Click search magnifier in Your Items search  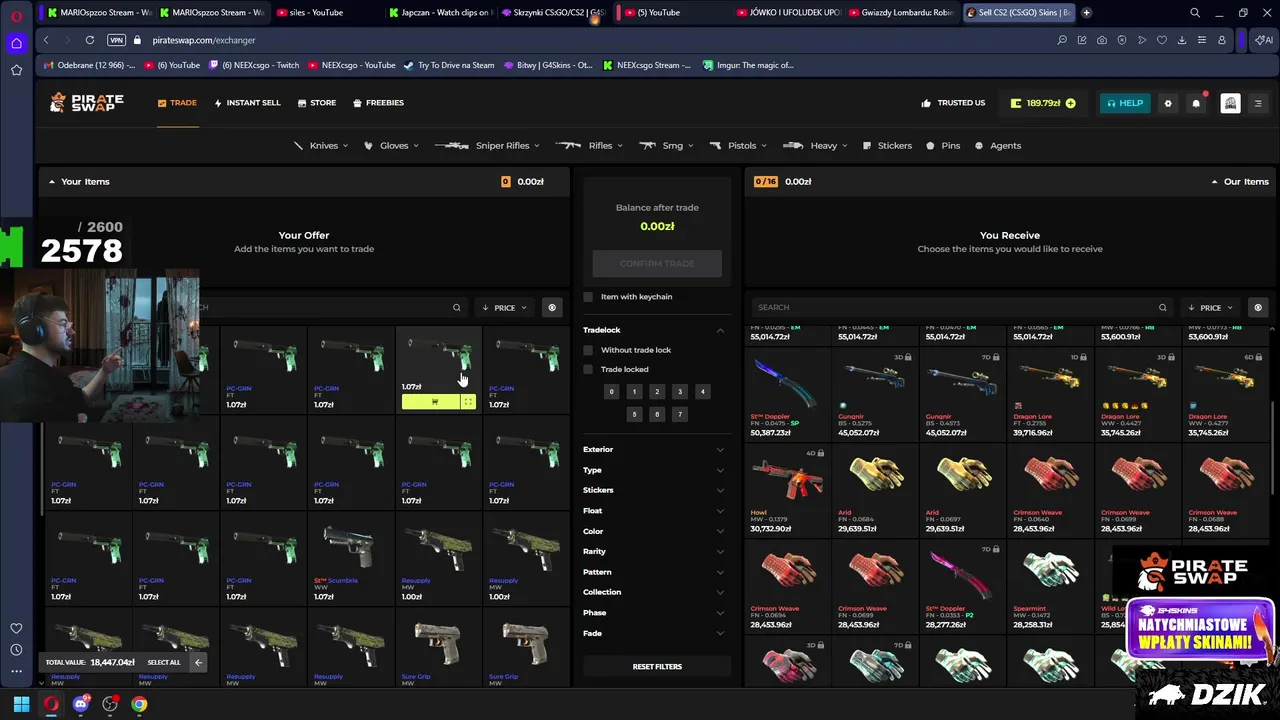point(456,307)
